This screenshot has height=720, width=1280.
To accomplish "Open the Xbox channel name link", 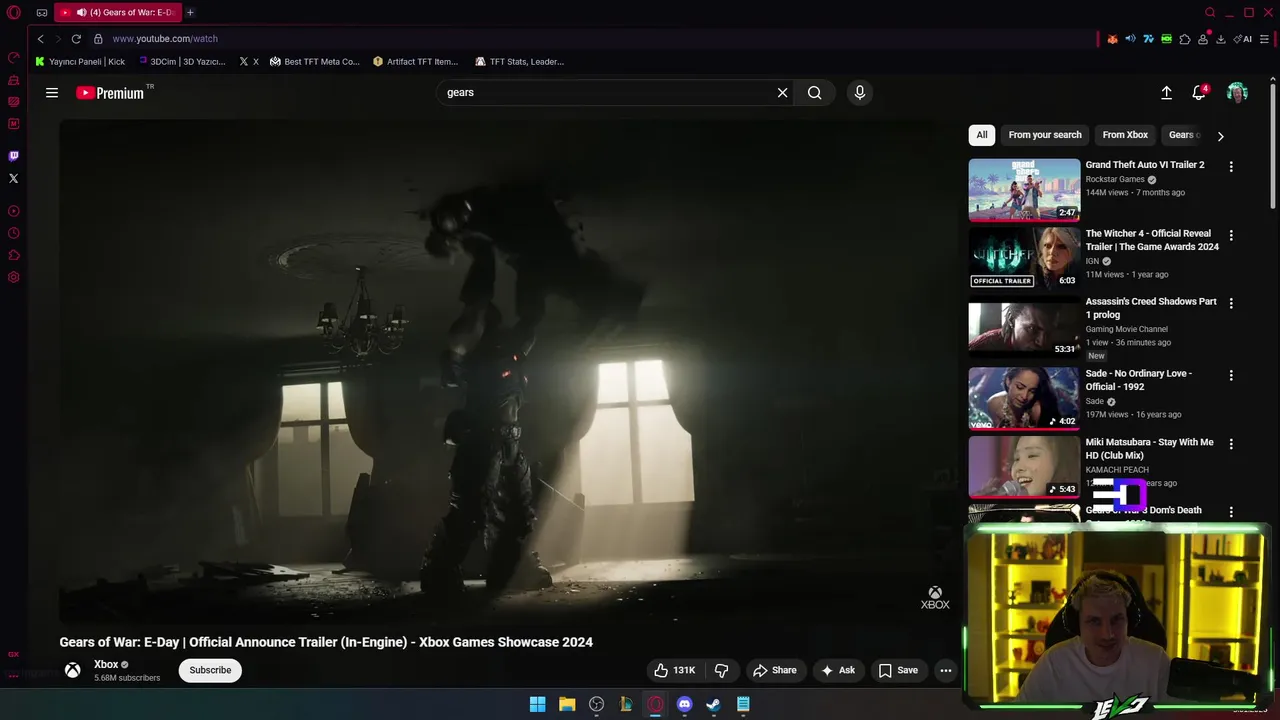I will pyautogui.click(x=106, y=664).
